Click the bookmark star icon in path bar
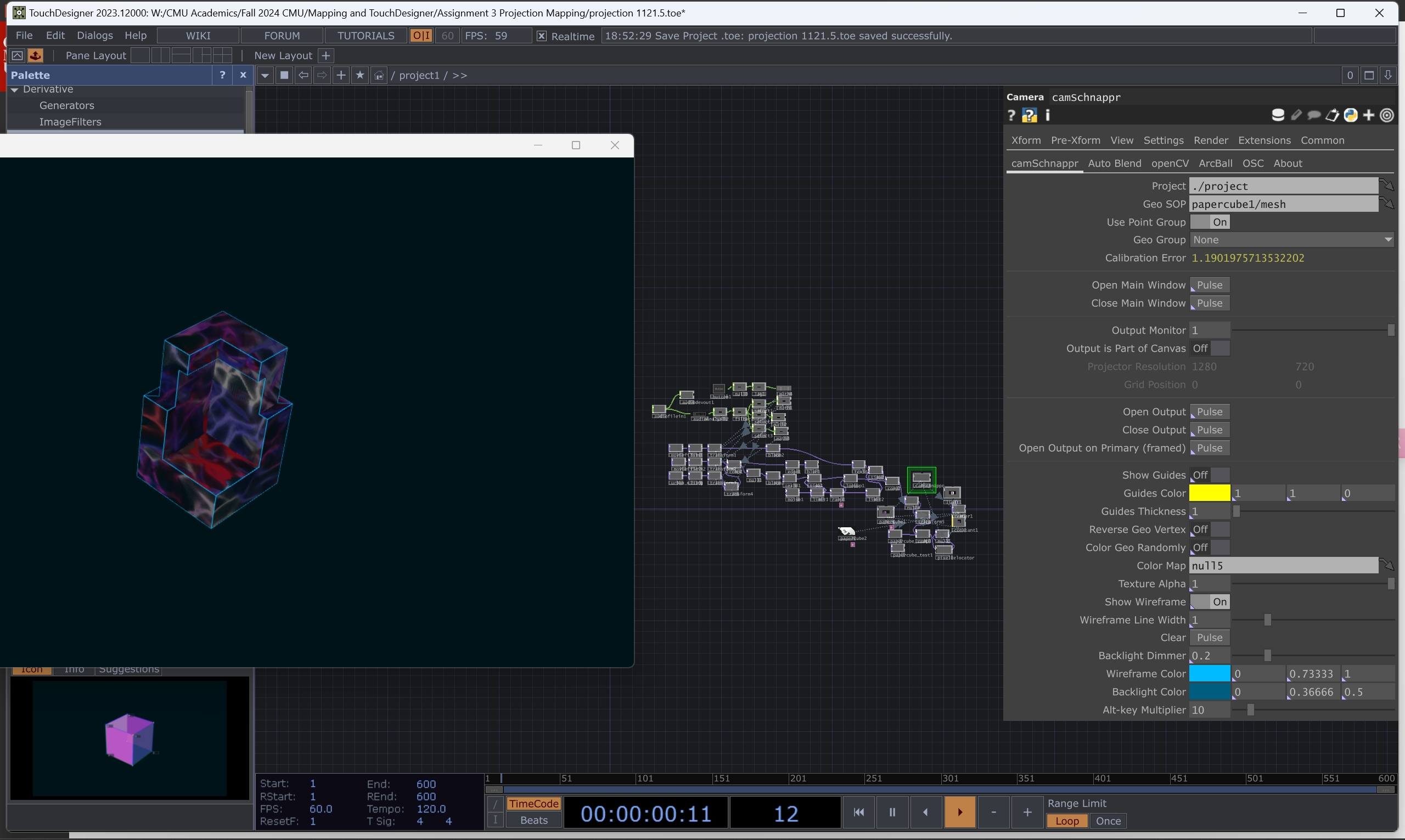The width and height of the screenshot is (1405, 840). pyautogui.click(x=359, y=75)
